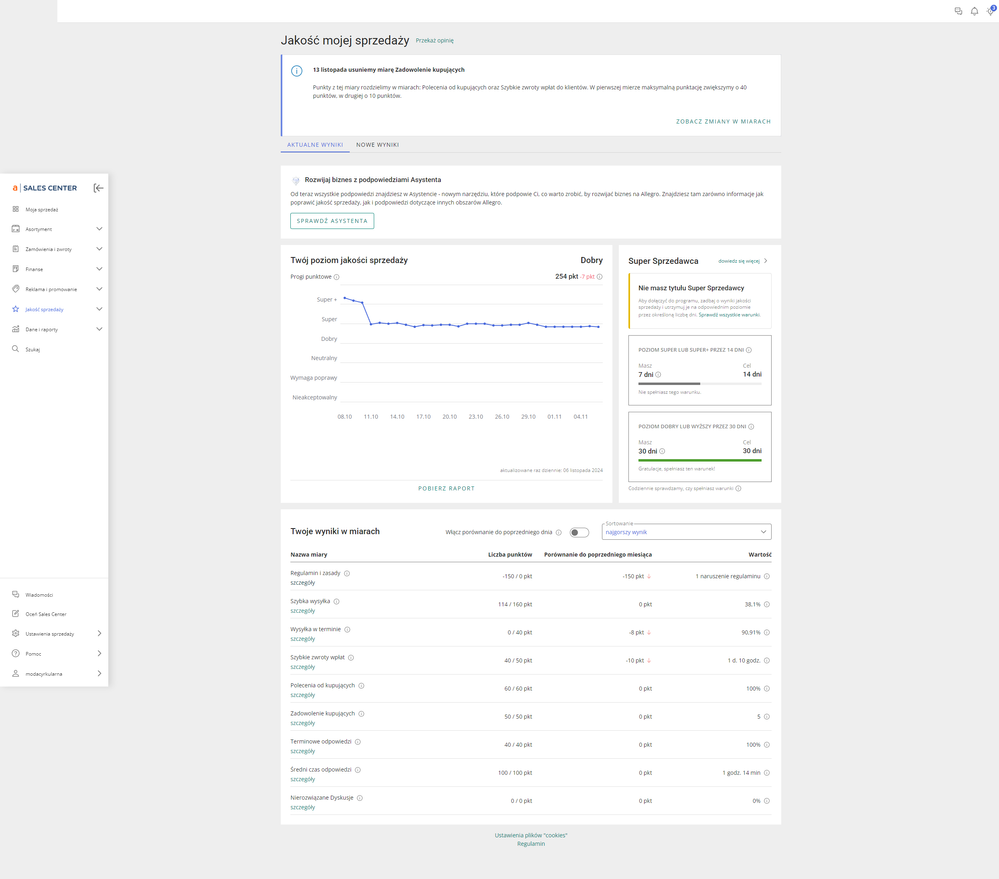Open Ustawienia plików cookies link
Viewport: 999px width, 879px height.
531,835
